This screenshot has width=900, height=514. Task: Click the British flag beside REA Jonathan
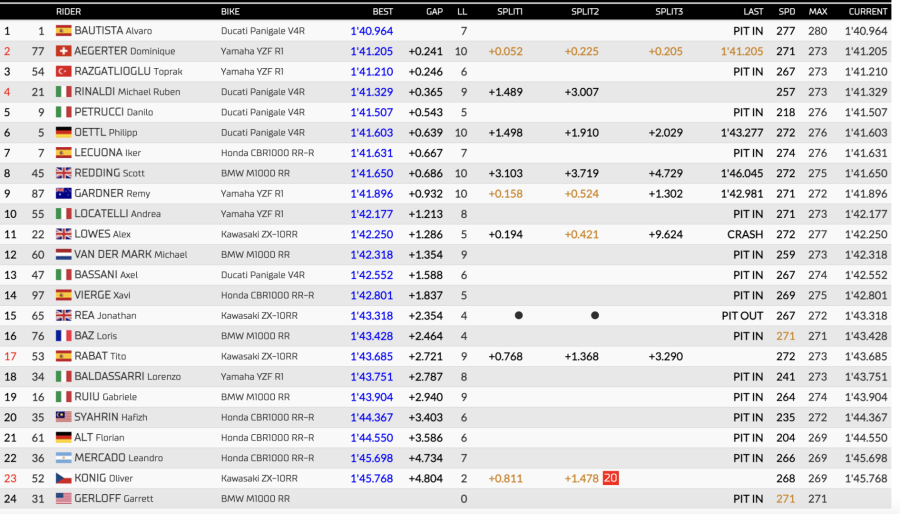[64, 316]
